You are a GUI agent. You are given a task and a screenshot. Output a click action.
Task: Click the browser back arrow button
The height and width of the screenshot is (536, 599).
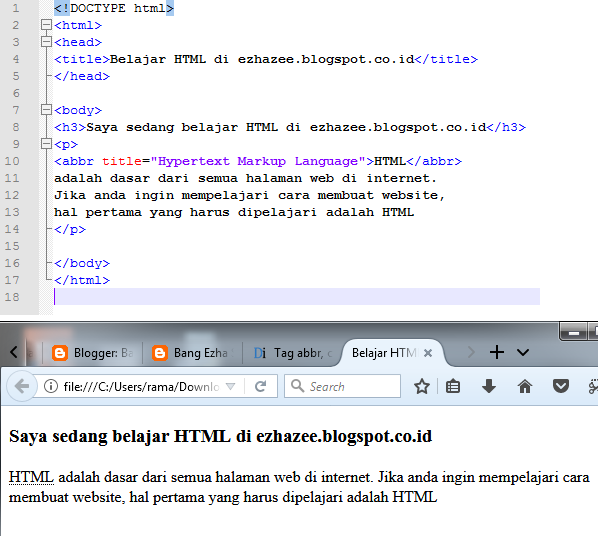pos(22,386)
